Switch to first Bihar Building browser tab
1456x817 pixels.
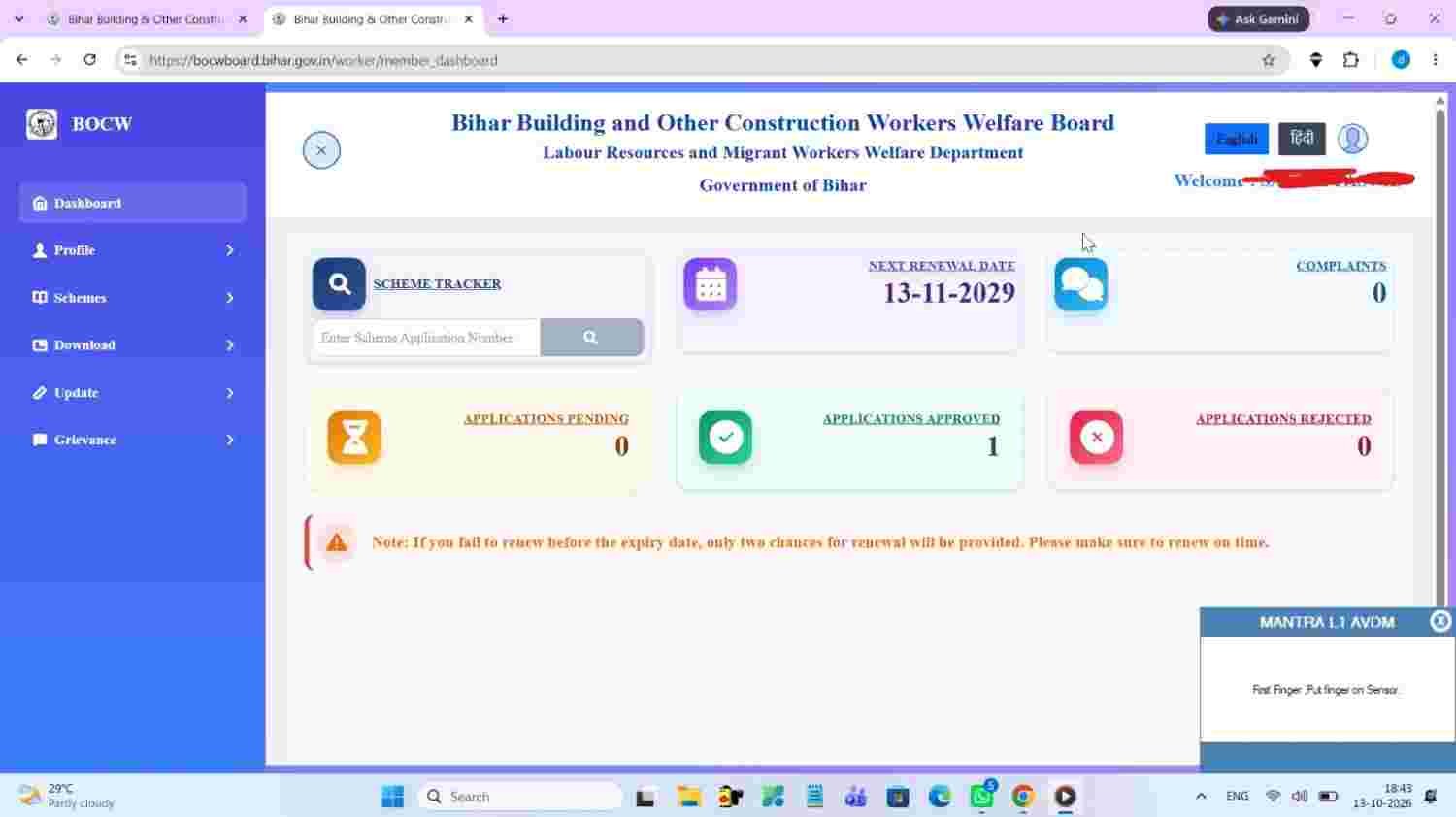pyautogui.click(x=148, y=19)
